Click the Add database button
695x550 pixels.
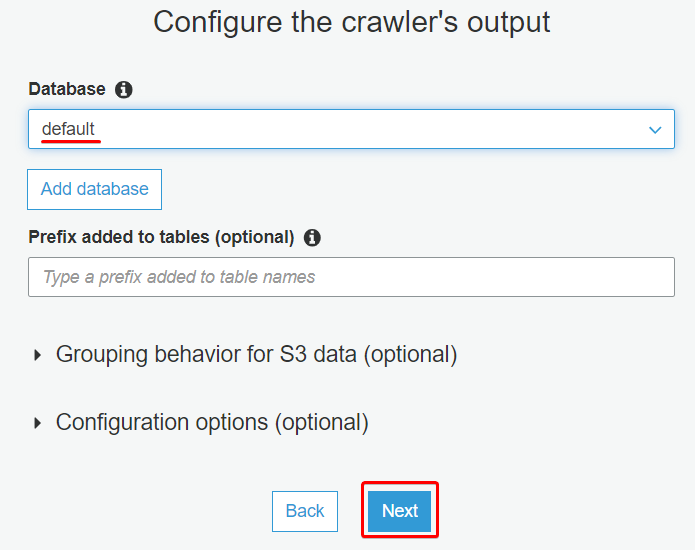coord(94,189)
